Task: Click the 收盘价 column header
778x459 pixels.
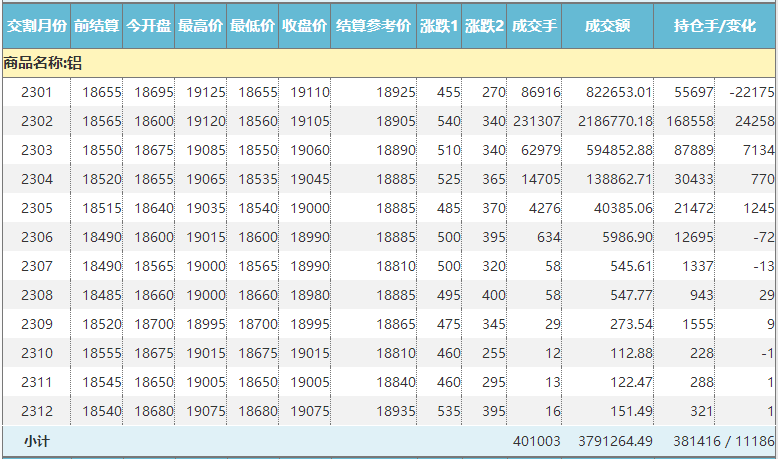Action: point(304,25)
